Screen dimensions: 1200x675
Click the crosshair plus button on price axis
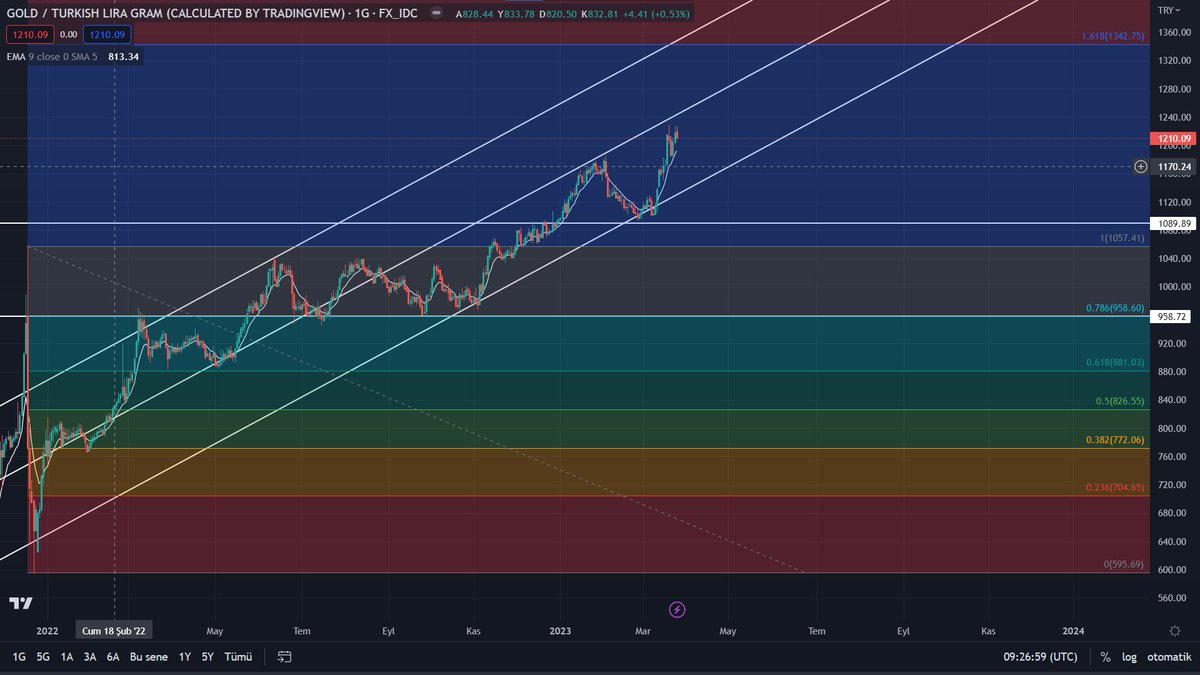[1141, 166]
